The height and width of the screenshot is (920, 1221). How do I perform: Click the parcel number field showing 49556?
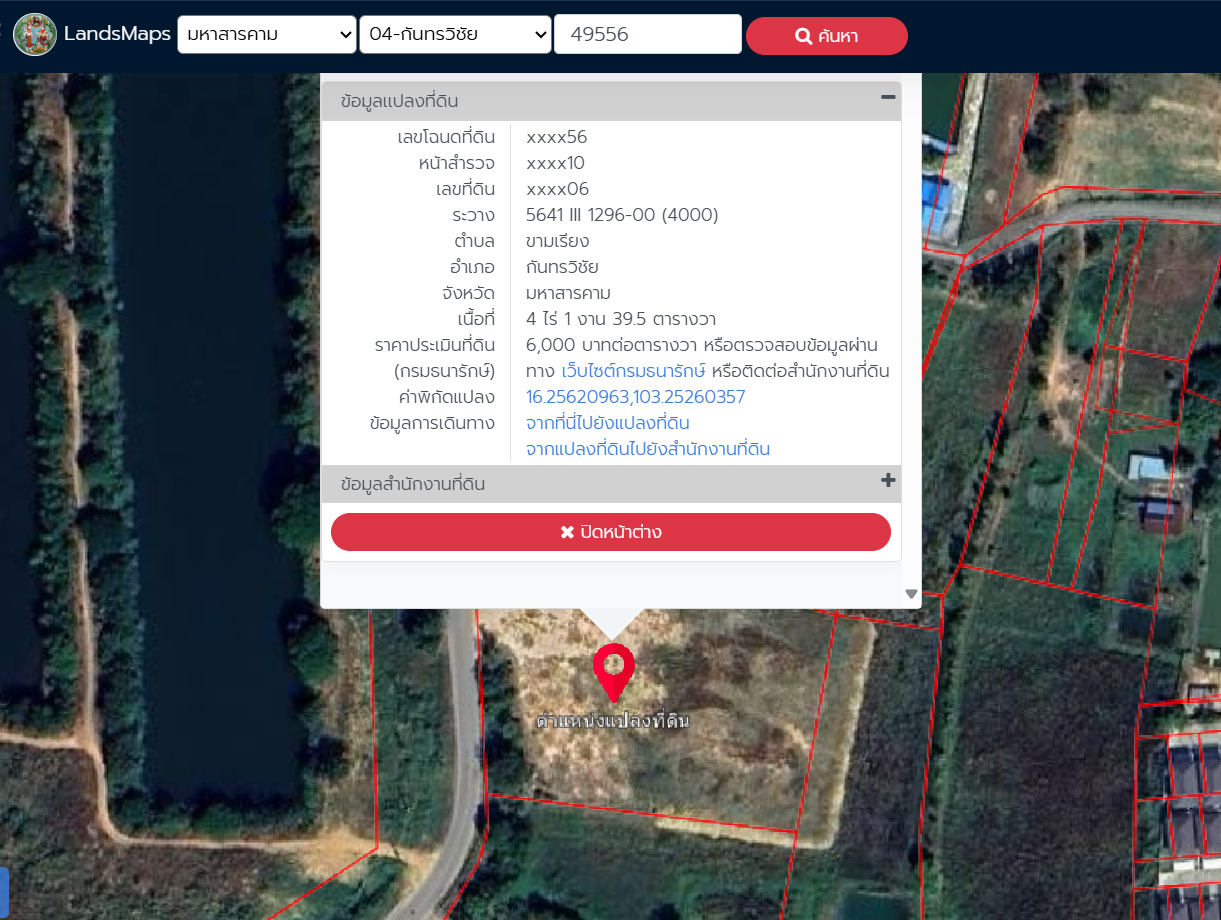tap(647, 36)
